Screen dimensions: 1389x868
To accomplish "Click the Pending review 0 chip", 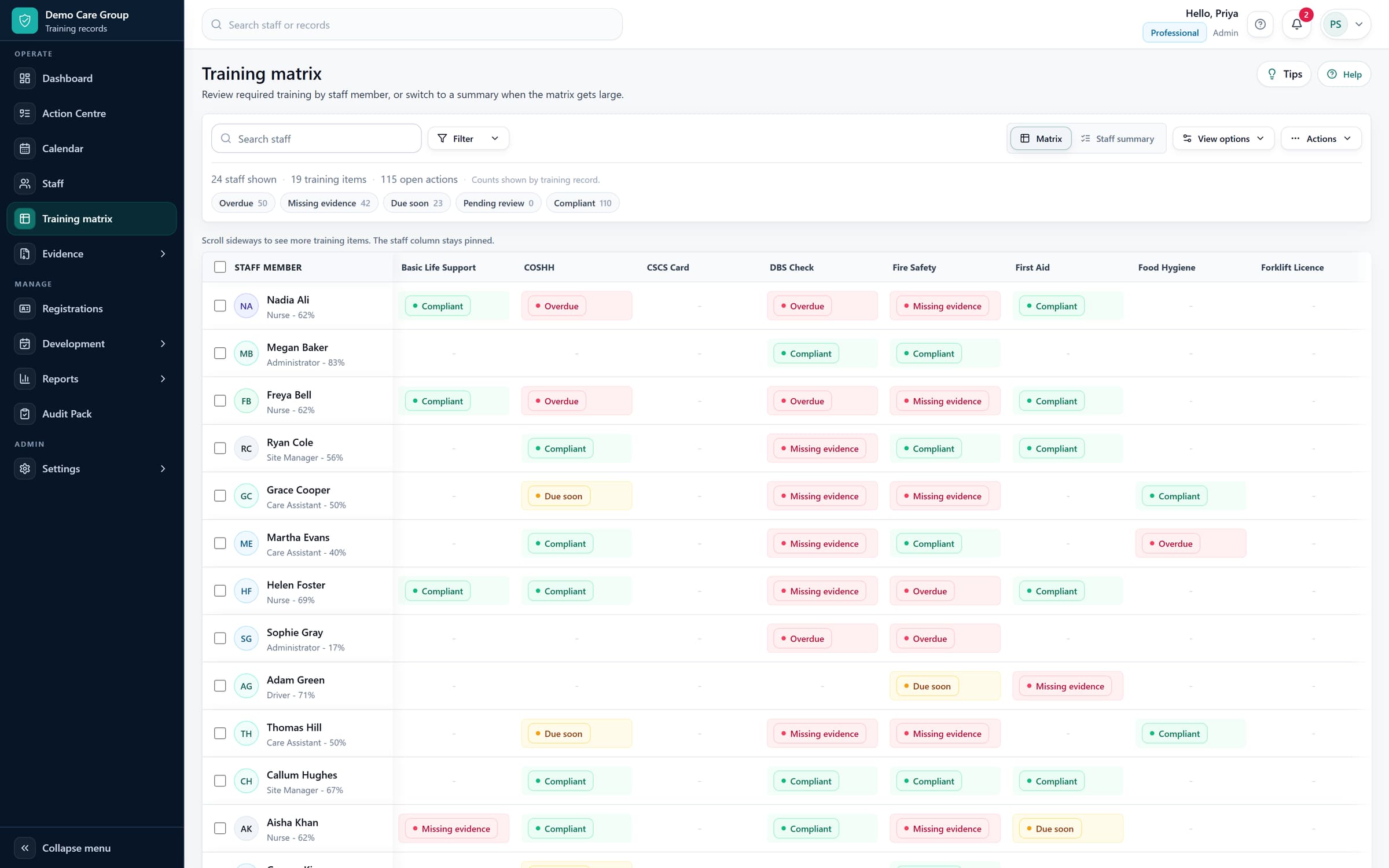I will [x=498, y=203].
